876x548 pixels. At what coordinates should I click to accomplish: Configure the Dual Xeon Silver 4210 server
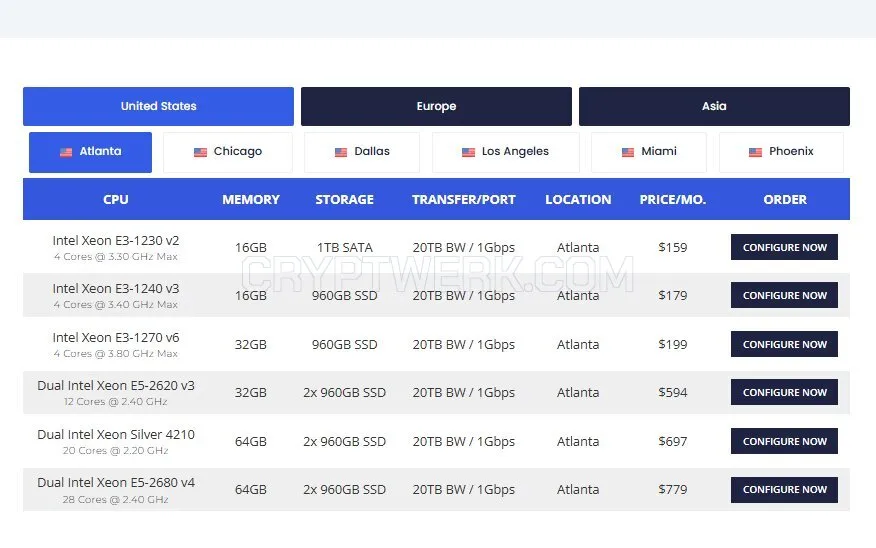point(784,441)
